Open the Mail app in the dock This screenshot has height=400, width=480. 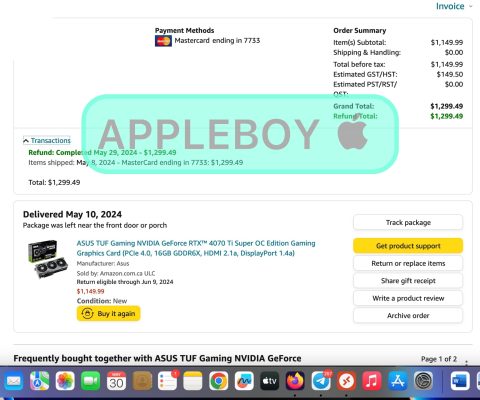13,381
